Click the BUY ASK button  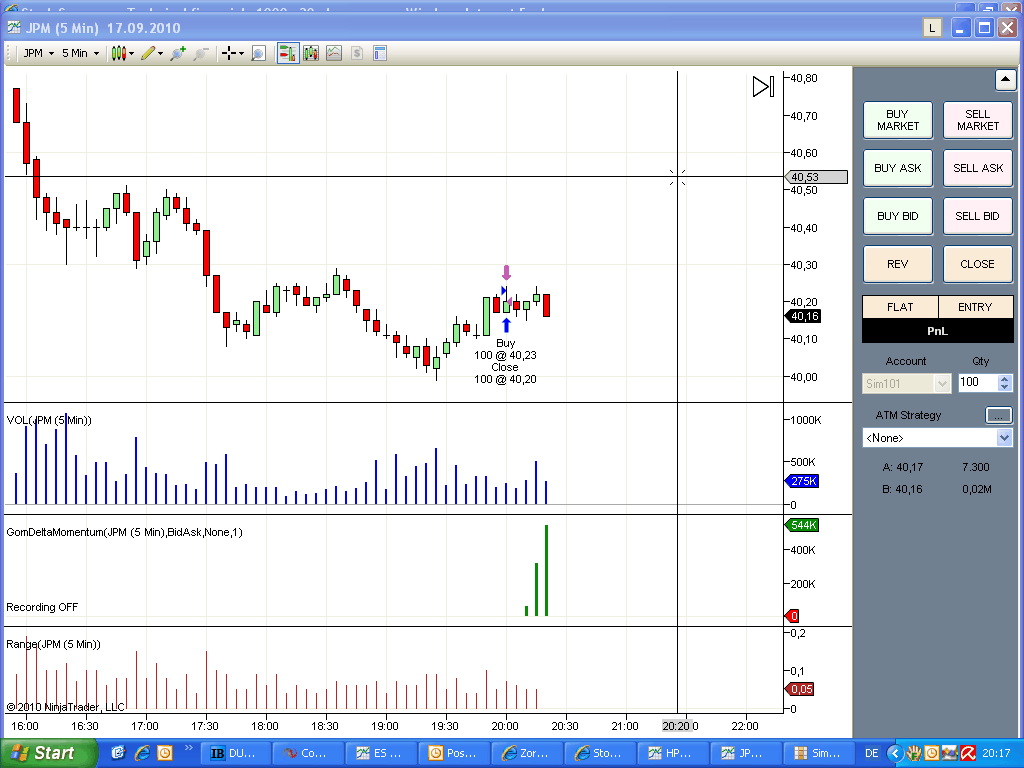(898, 168)
